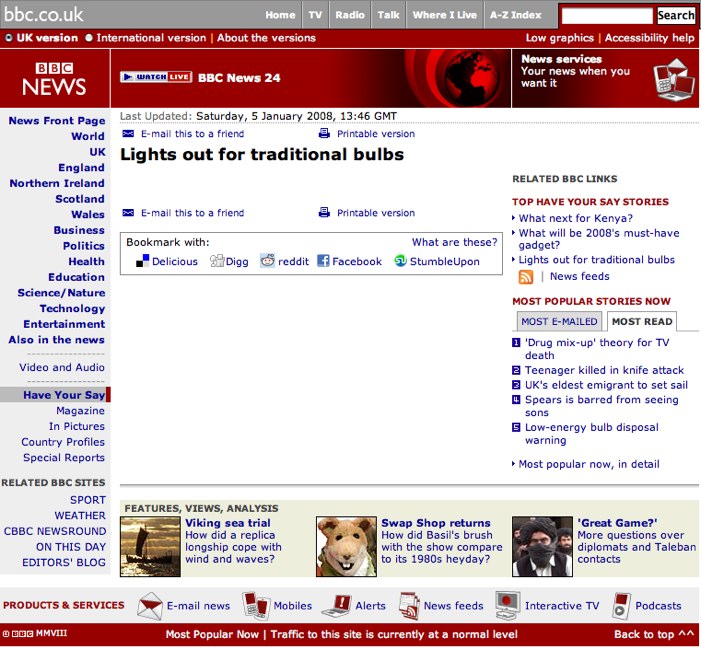This screenshot has width=701, height=650.
Task: Open Country Profiles in sidebar
Action: pyautogui.click(x=63, y=442)
